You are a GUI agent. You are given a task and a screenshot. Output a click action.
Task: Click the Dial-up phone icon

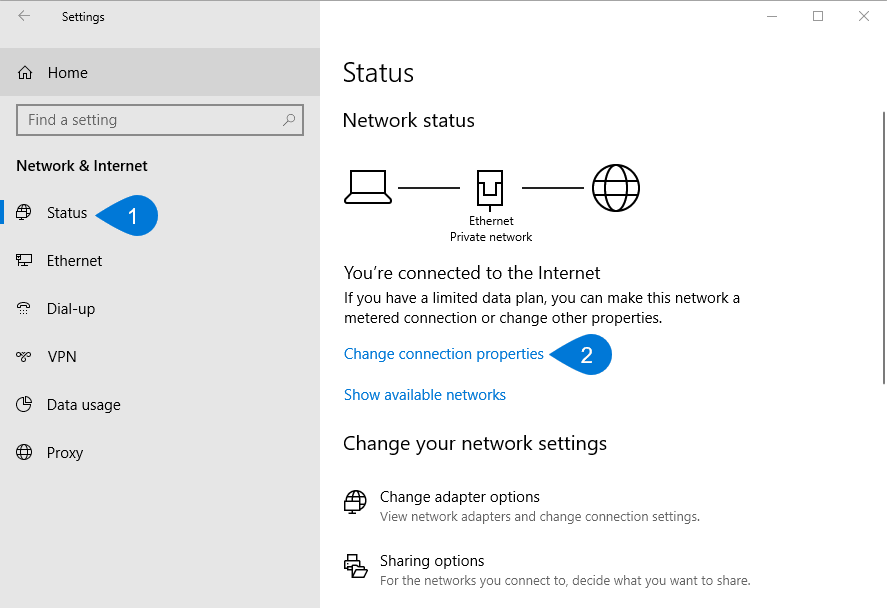click(x=24, y=308)
